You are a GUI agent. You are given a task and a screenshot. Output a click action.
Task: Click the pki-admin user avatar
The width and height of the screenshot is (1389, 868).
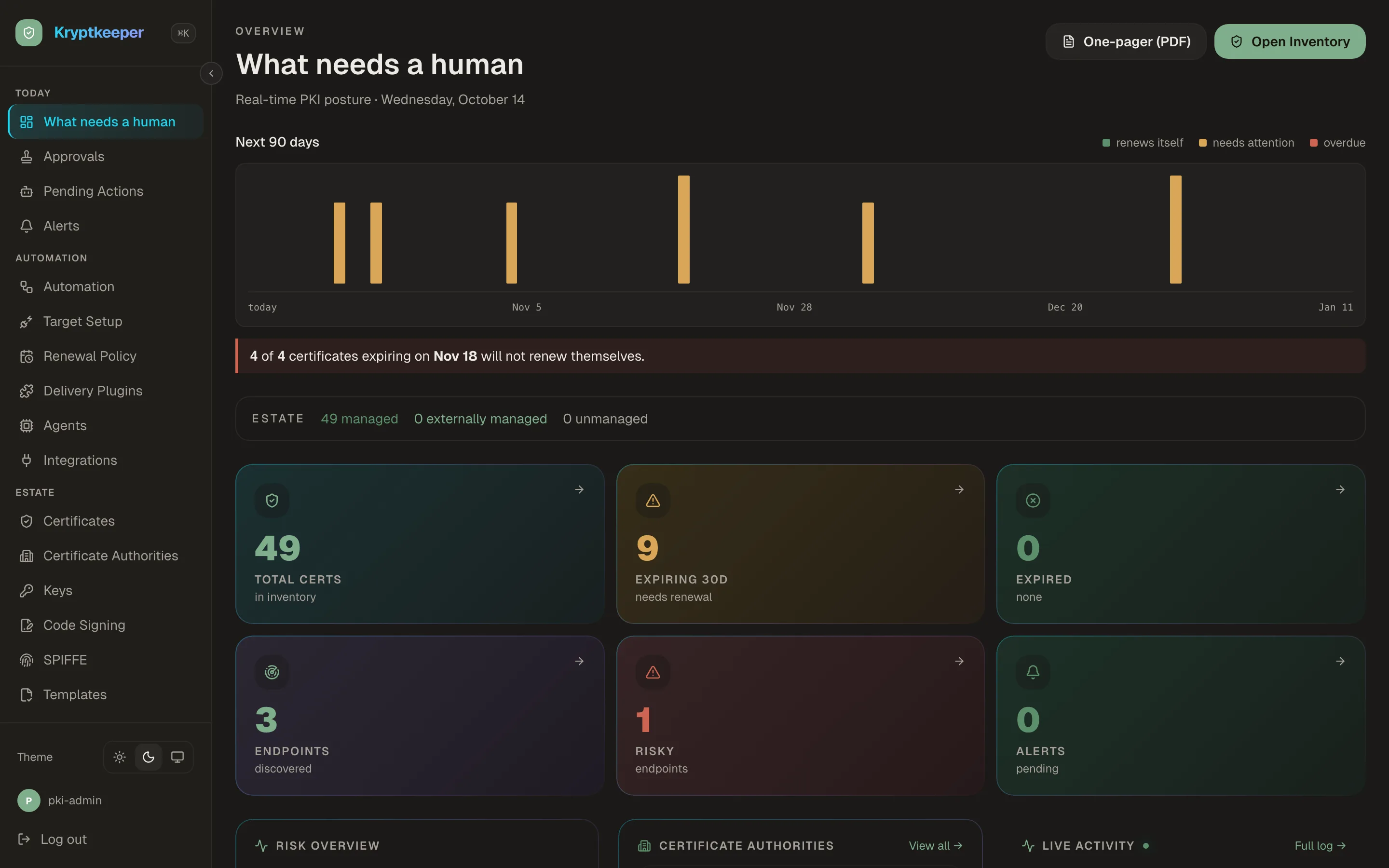click(x=29, y=800)
